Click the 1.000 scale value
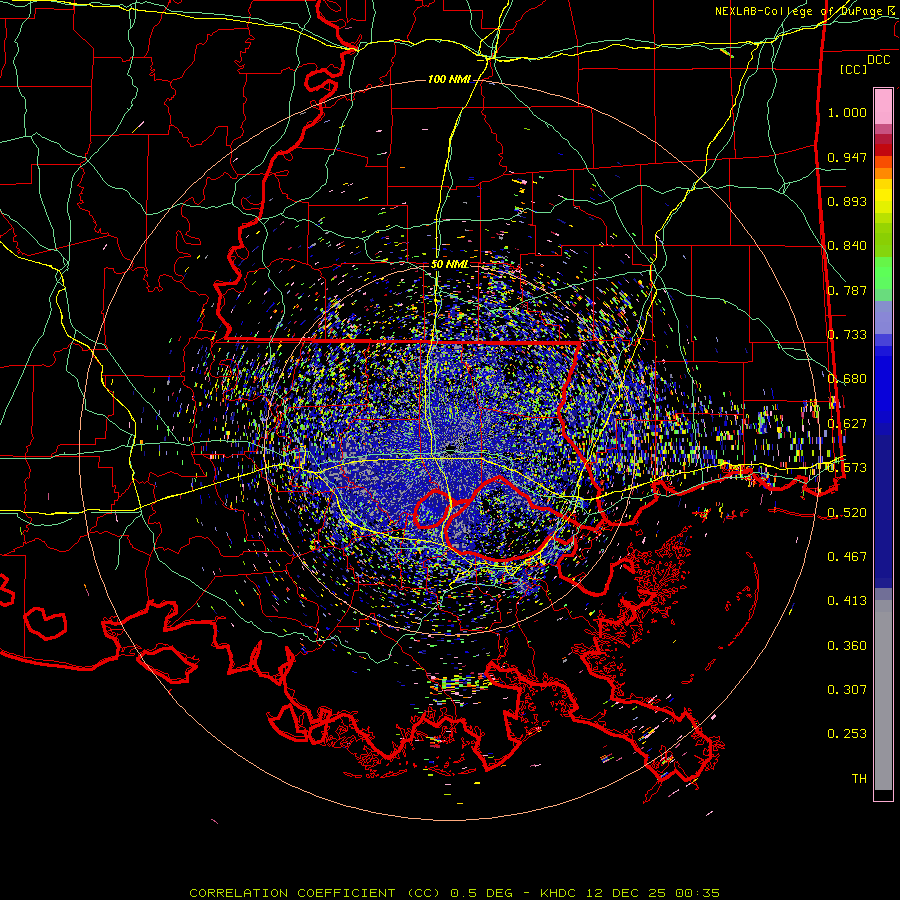The image size is (900, 900). (847, 112)
